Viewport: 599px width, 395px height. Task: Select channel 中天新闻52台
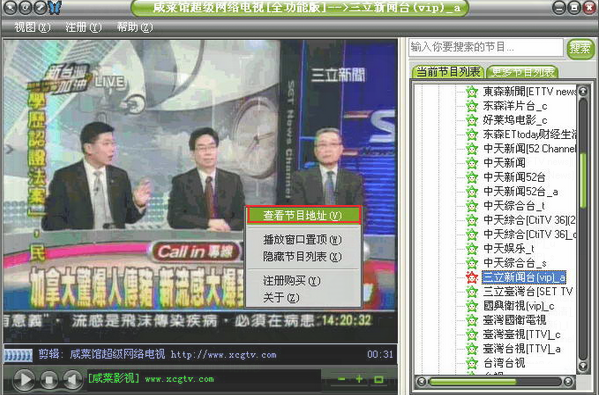(x=514, y=177)
